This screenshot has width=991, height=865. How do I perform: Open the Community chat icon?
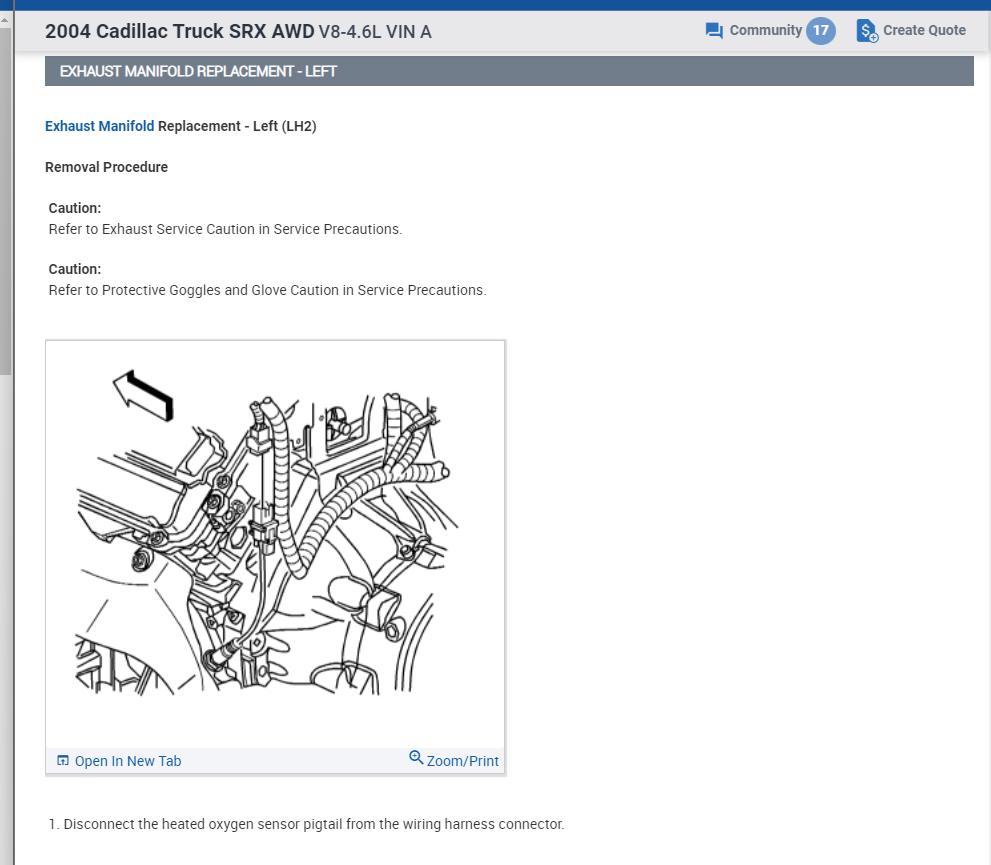(714, 30)
